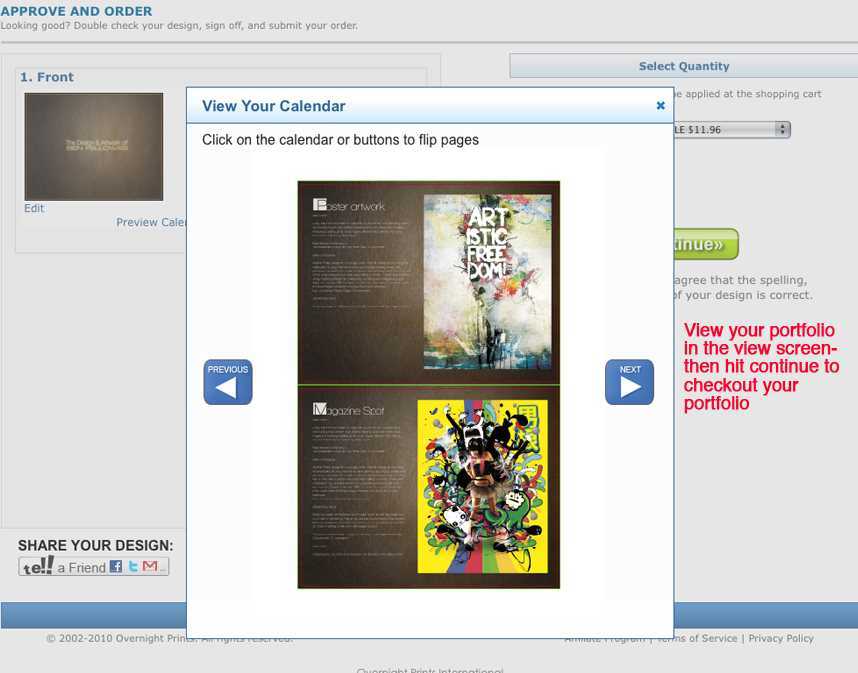This screenshot has width=858, height=673.
Task: Click the View Your Calendar title bar
Action: [x=400, y=106]
